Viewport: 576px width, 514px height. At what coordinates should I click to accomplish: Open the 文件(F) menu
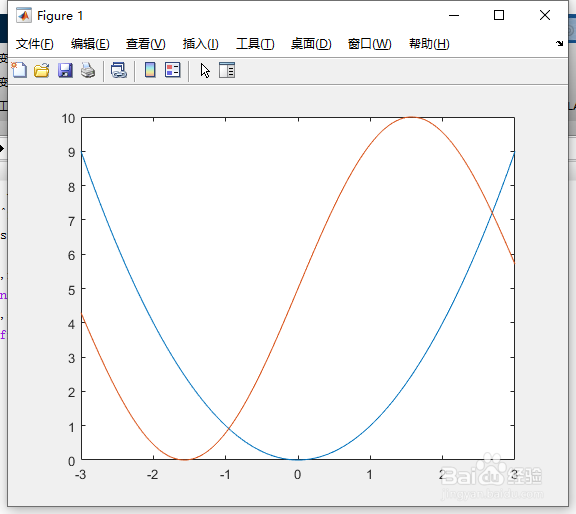point(35,44)
